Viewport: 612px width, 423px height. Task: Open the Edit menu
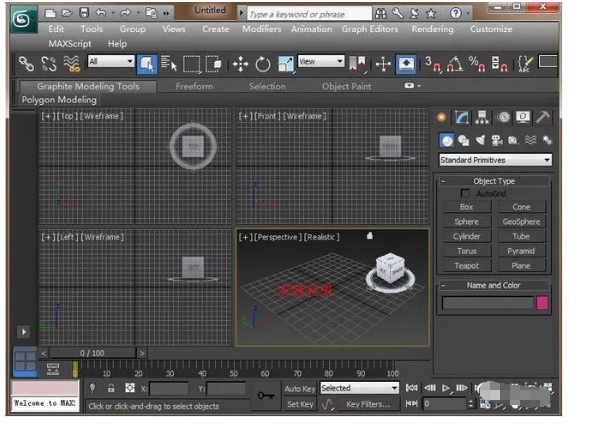coord(56,29)
